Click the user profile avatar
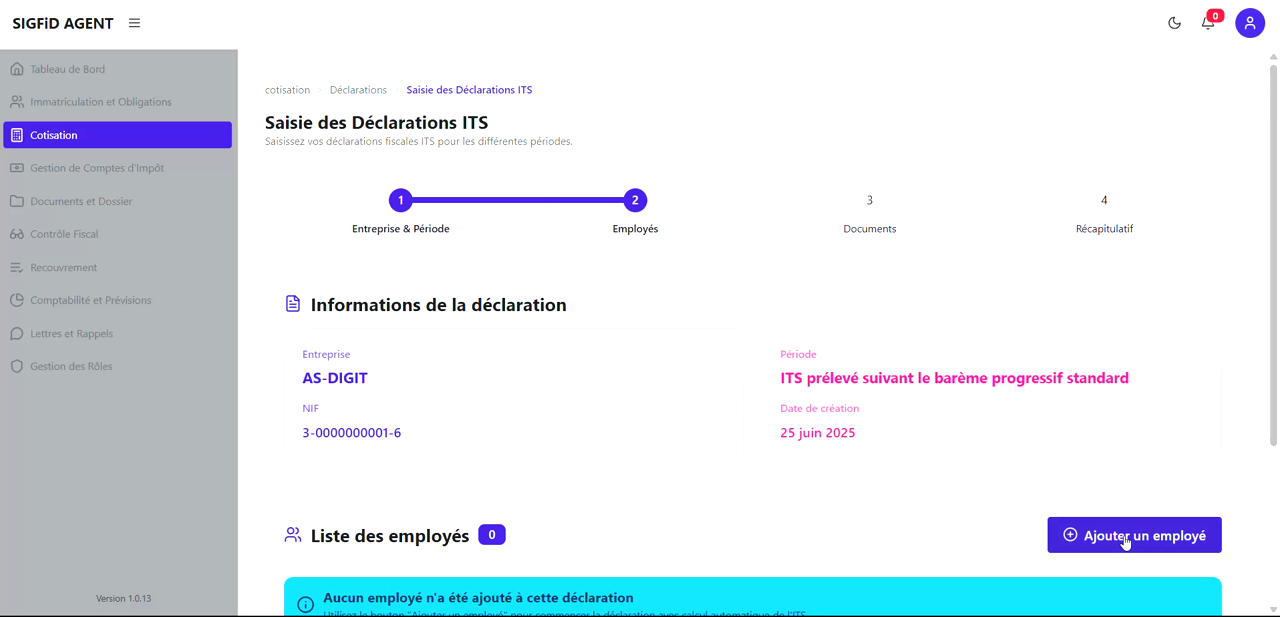1280x617 pixels. point(1250,22)
